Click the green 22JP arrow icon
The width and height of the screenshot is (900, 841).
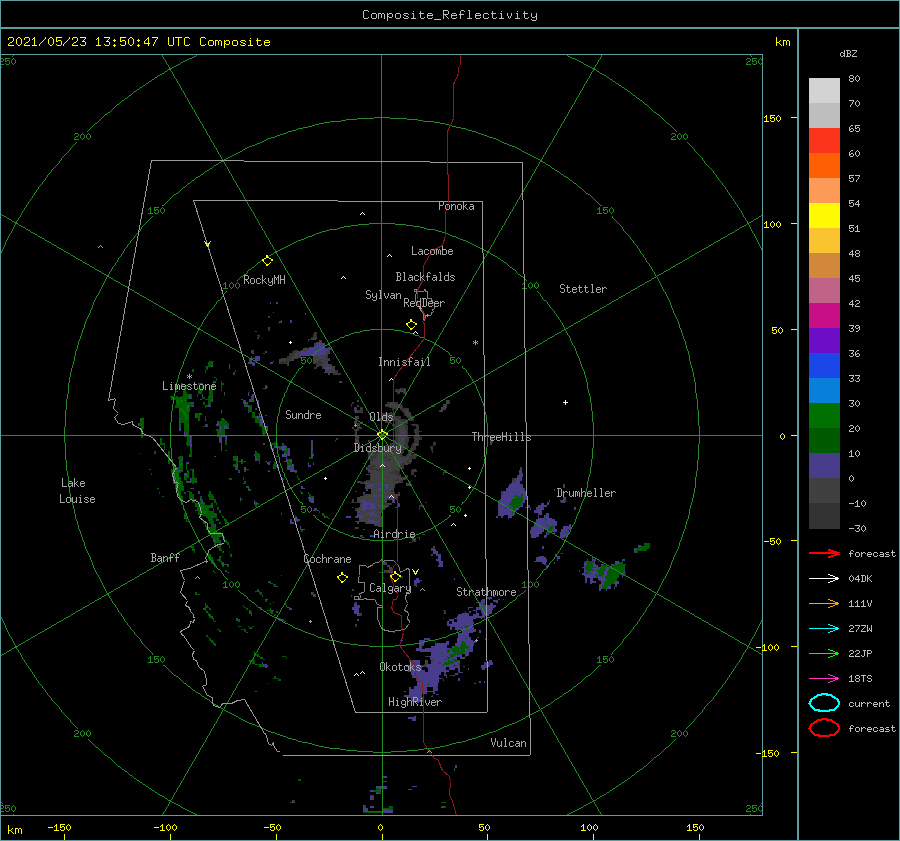pyautogui.click(x=824, y=653)
